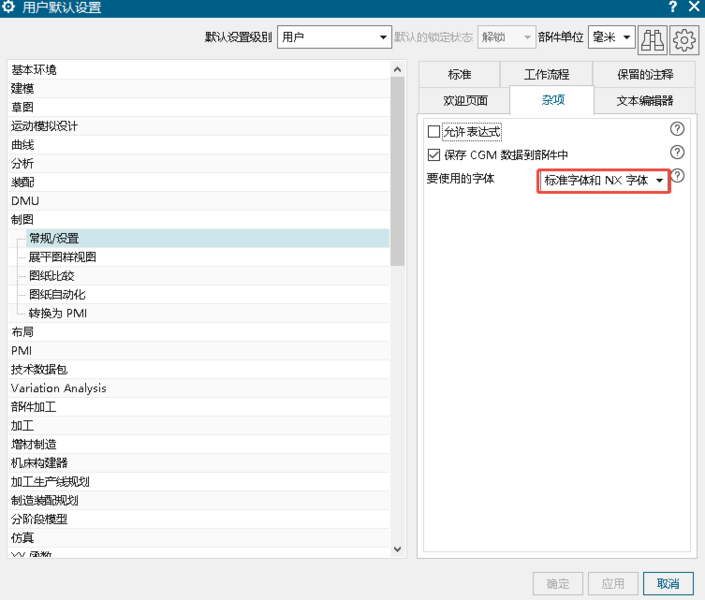This screenshot has width=705, height=600.
Task: Select 部件加工 in the category list
Action: point(199,407)
